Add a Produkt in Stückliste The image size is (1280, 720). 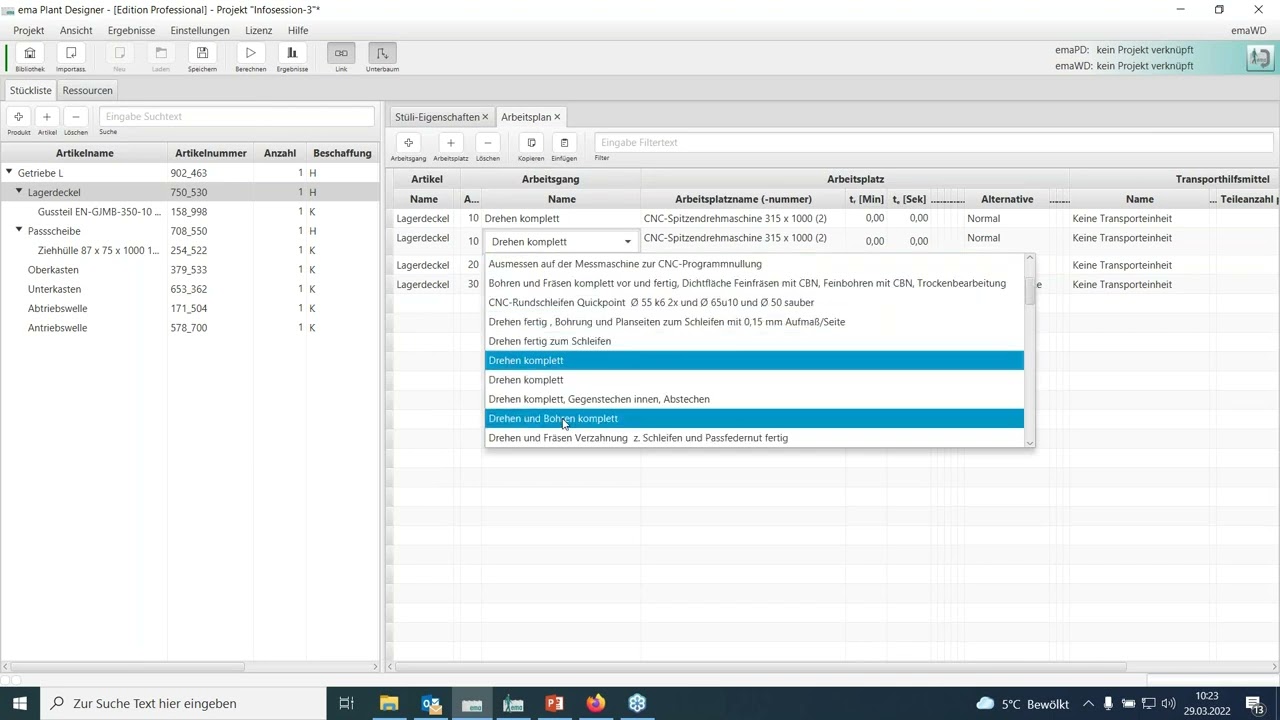pyautogui.click(x=19, y=117)
